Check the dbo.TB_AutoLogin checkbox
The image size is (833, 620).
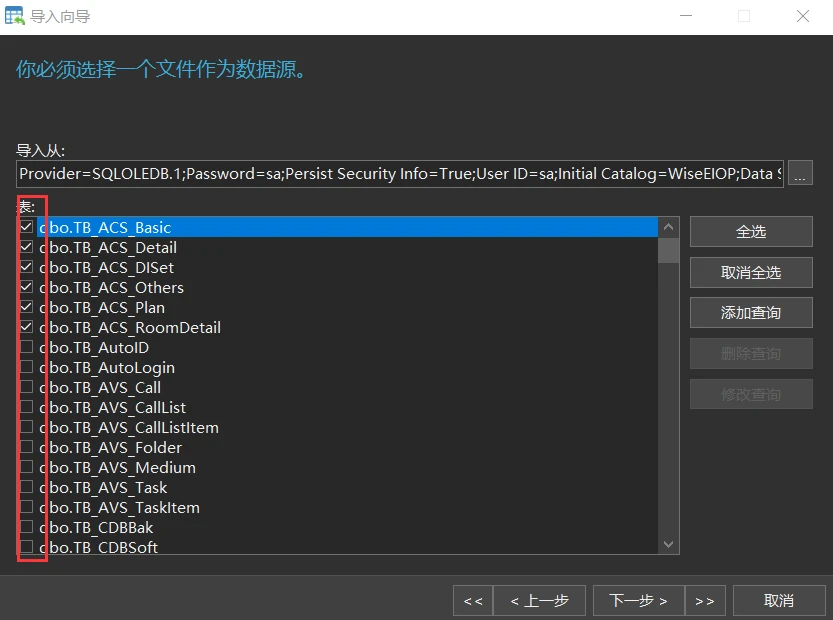click(x=27, y=368)
